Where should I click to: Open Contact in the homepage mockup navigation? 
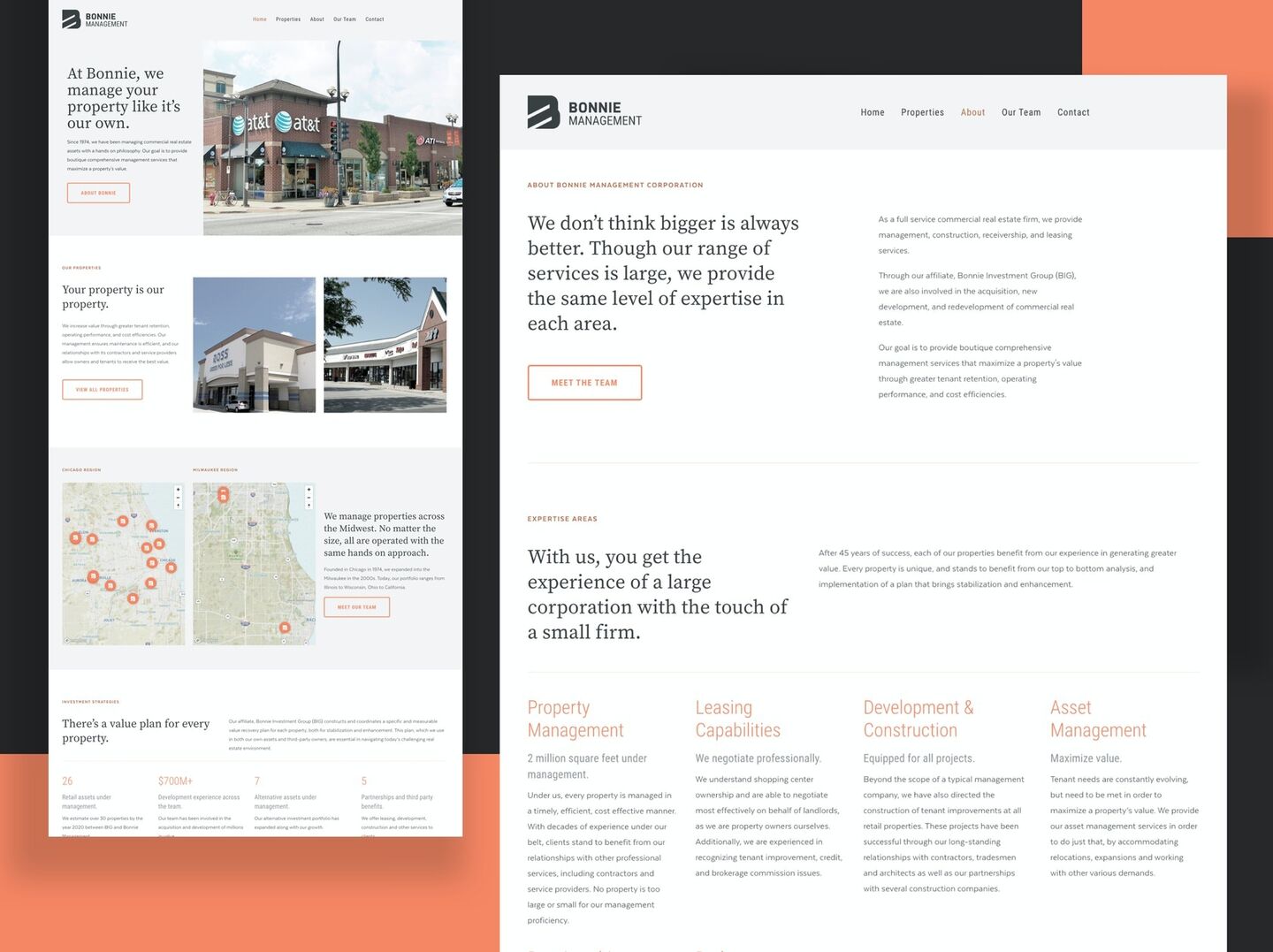click(375, 19)
